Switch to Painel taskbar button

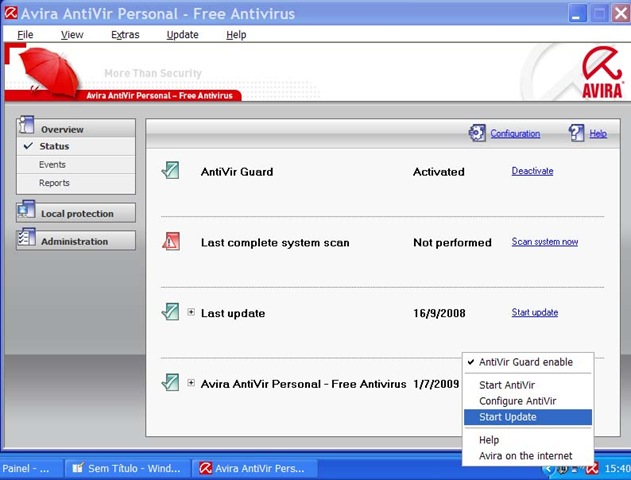pos(31,469)
